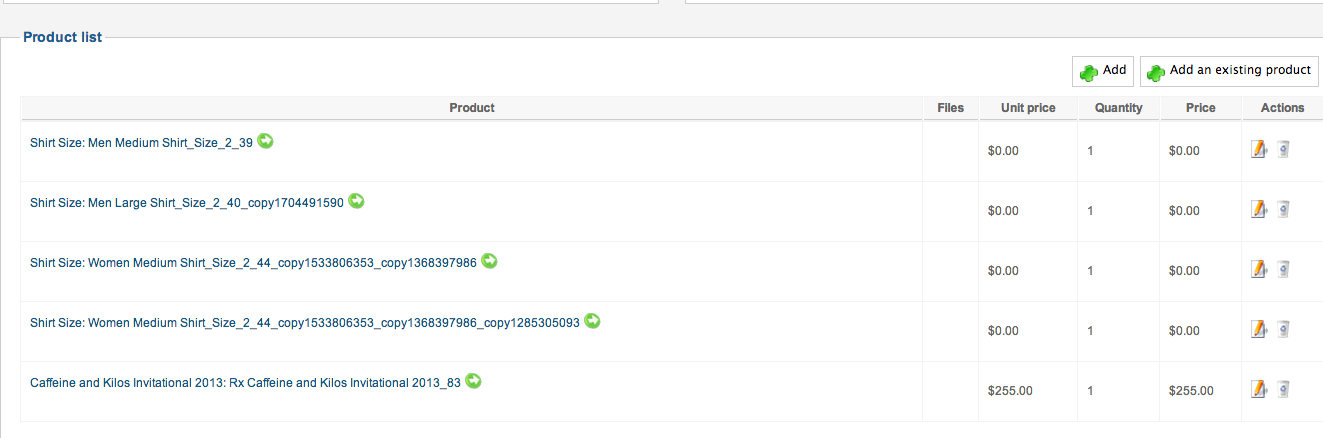Viewport: 1323px width, 438px height.
Task: Delete the Men Large shirt row
Action: coord(1283,210)
